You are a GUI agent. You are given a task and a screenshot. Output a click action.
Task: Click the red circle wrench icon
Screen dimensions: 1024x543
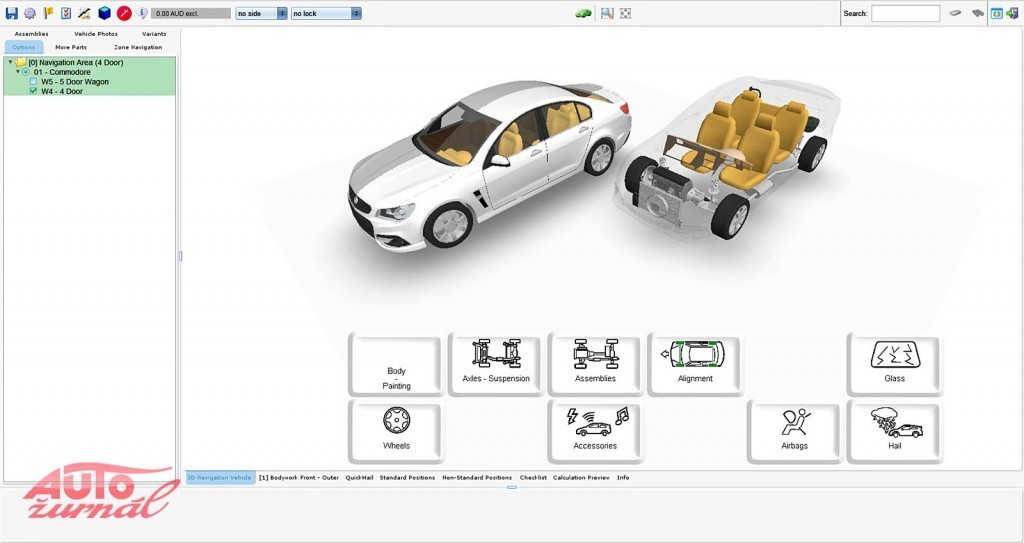point(124,13)
